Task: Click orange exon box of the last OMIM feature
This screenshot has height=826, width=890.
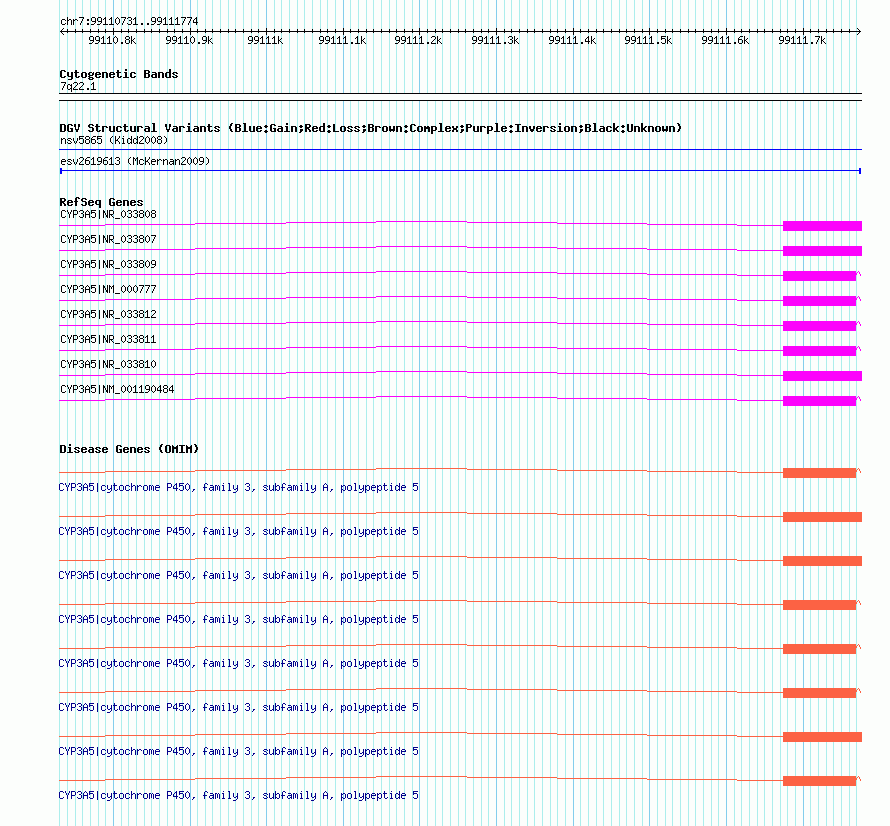Action: [x=820, y=781]
